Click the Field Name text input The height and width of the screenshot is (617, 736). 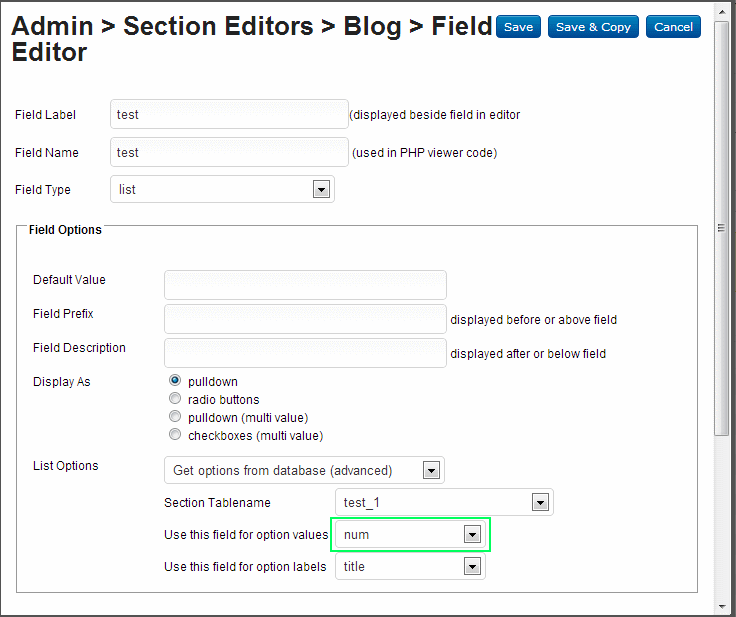tap(229, 153)
